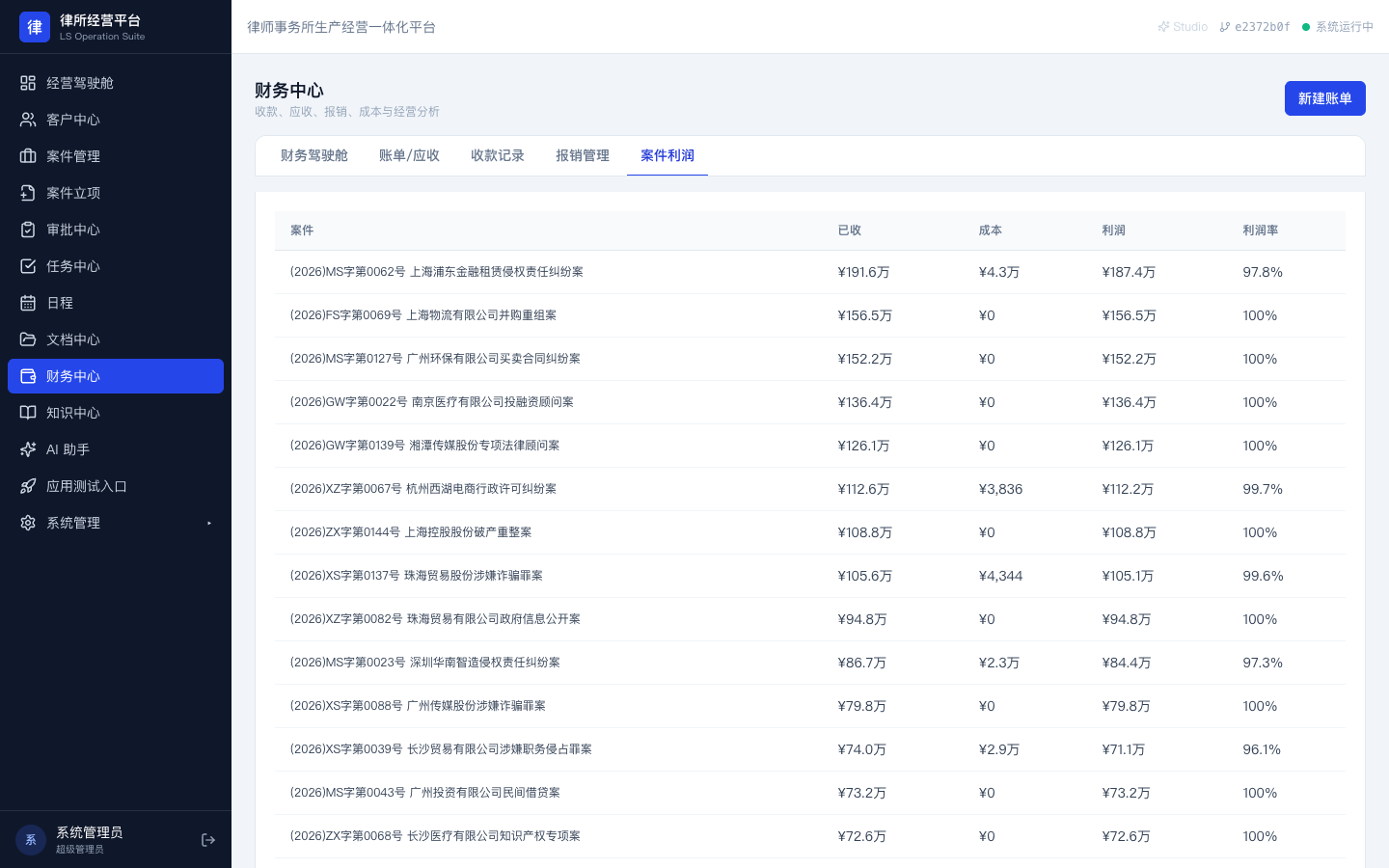Click the 日程 calendar icon

click(28, 303)
